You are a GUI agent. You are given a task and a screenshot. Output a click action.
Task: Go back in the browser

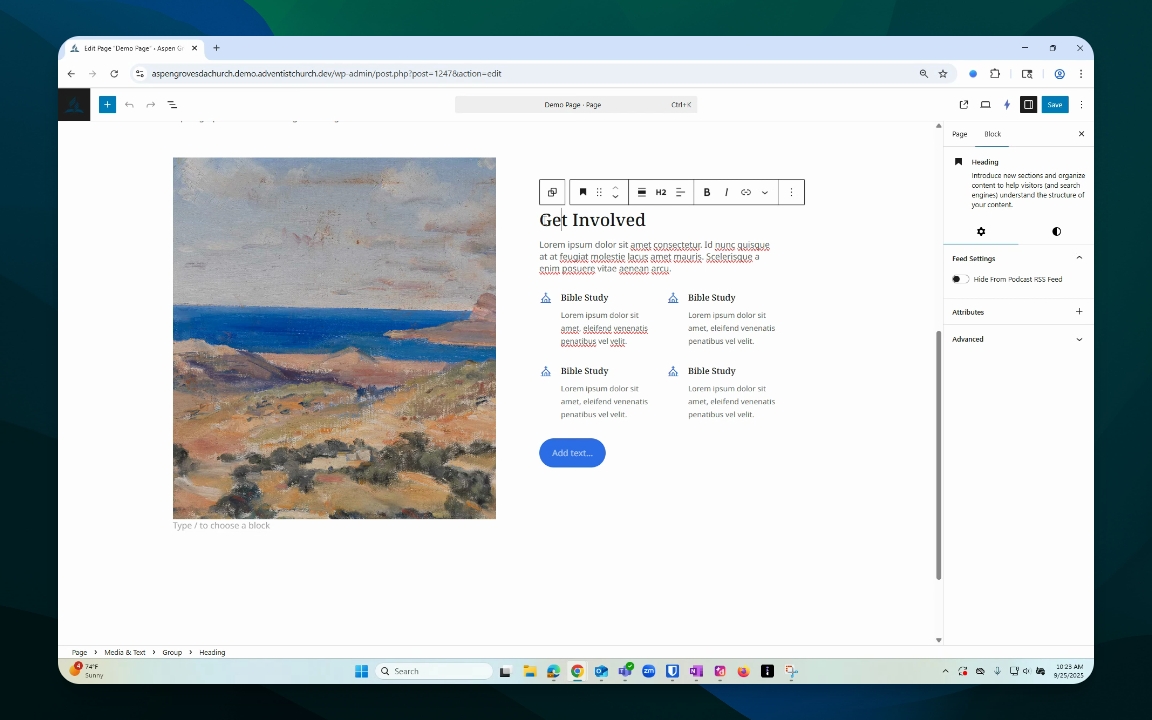click(71, 74)
